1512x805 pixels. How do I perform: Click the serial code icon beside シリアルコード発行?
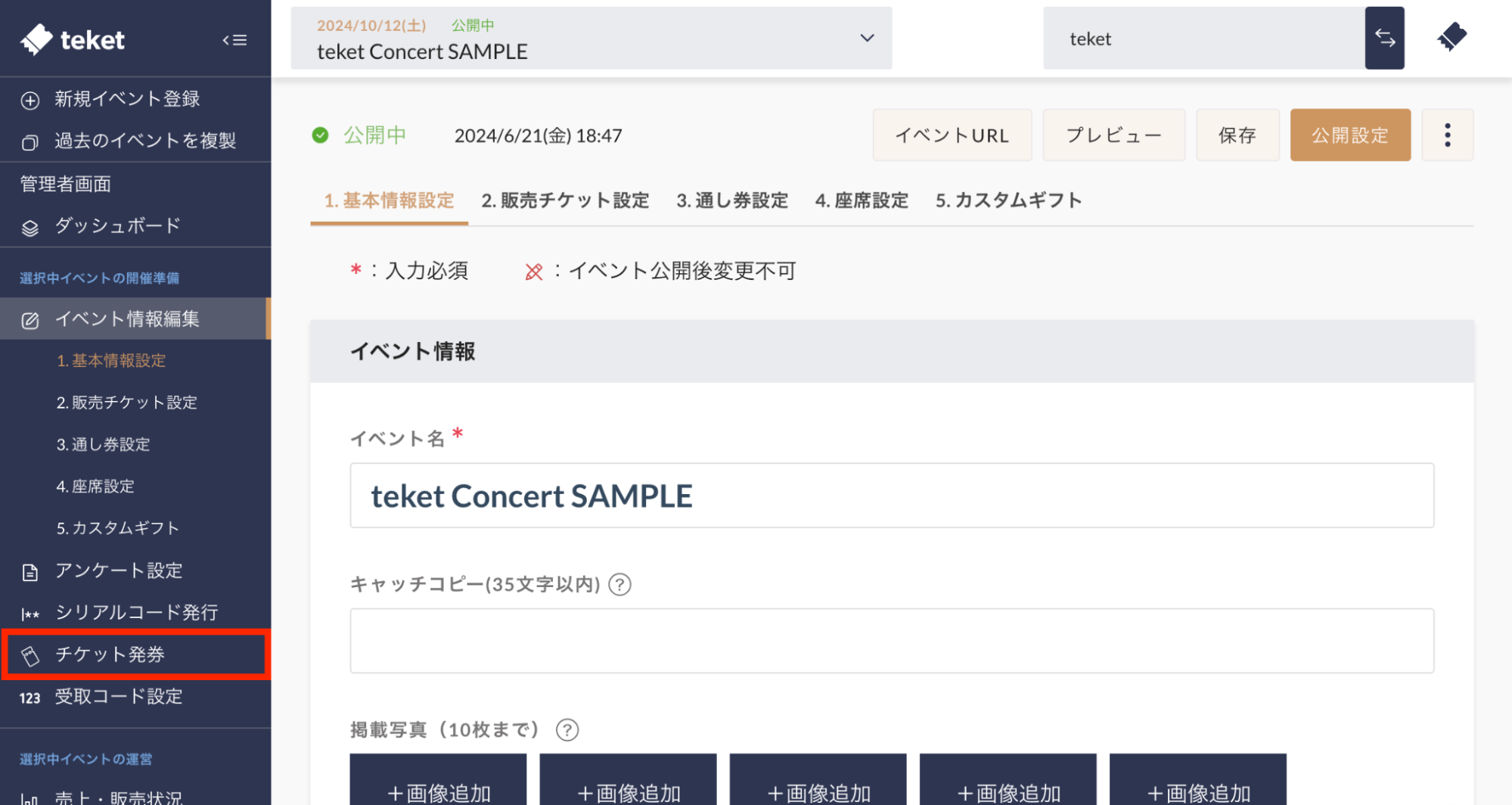[x=30, y=614]
